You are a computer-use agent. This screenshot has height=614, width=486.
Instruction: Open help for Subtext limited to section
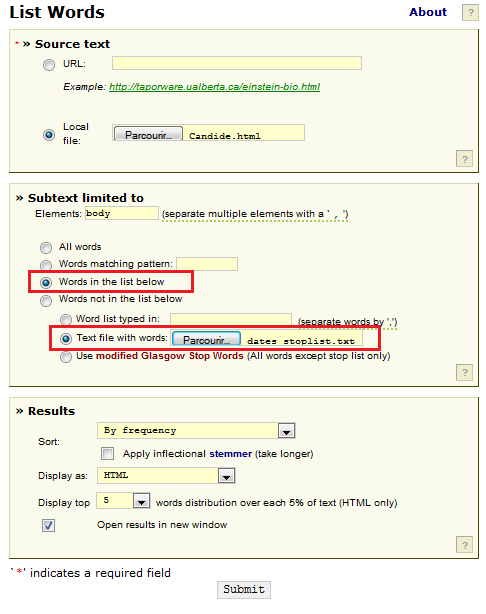tap(464, 372)
